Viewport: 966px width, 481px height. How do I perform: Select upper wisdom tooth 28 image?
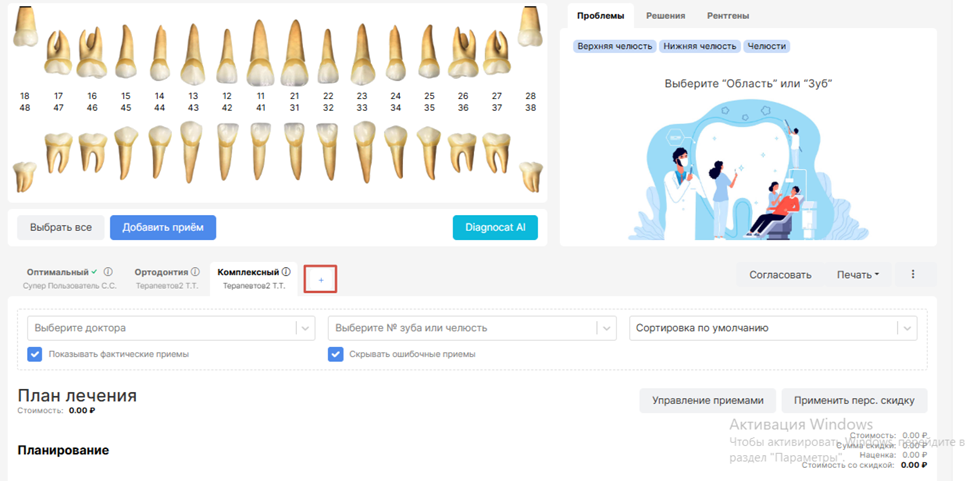coord(530,26)
